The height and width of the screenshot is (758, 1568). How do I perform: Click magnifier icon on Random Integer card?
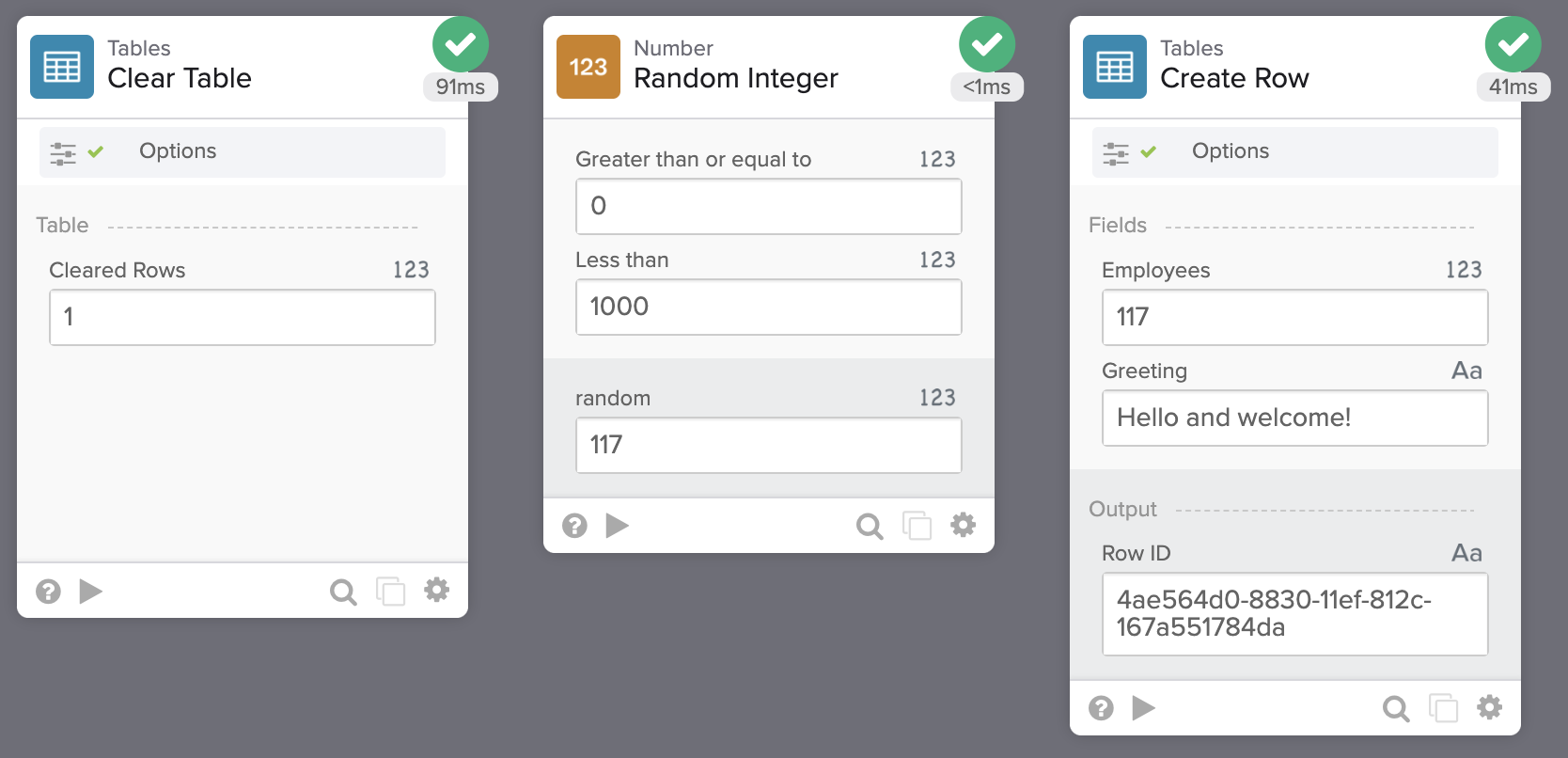coord(870,526)
